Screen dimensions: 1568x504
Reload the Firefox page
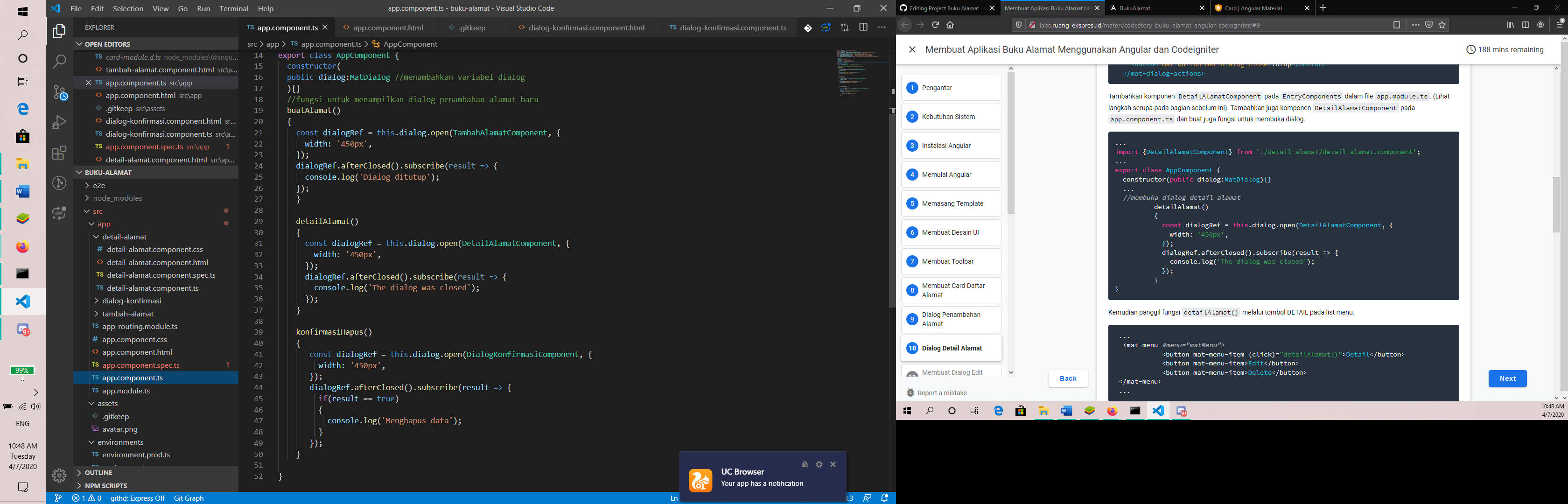(x=935, y=25)
